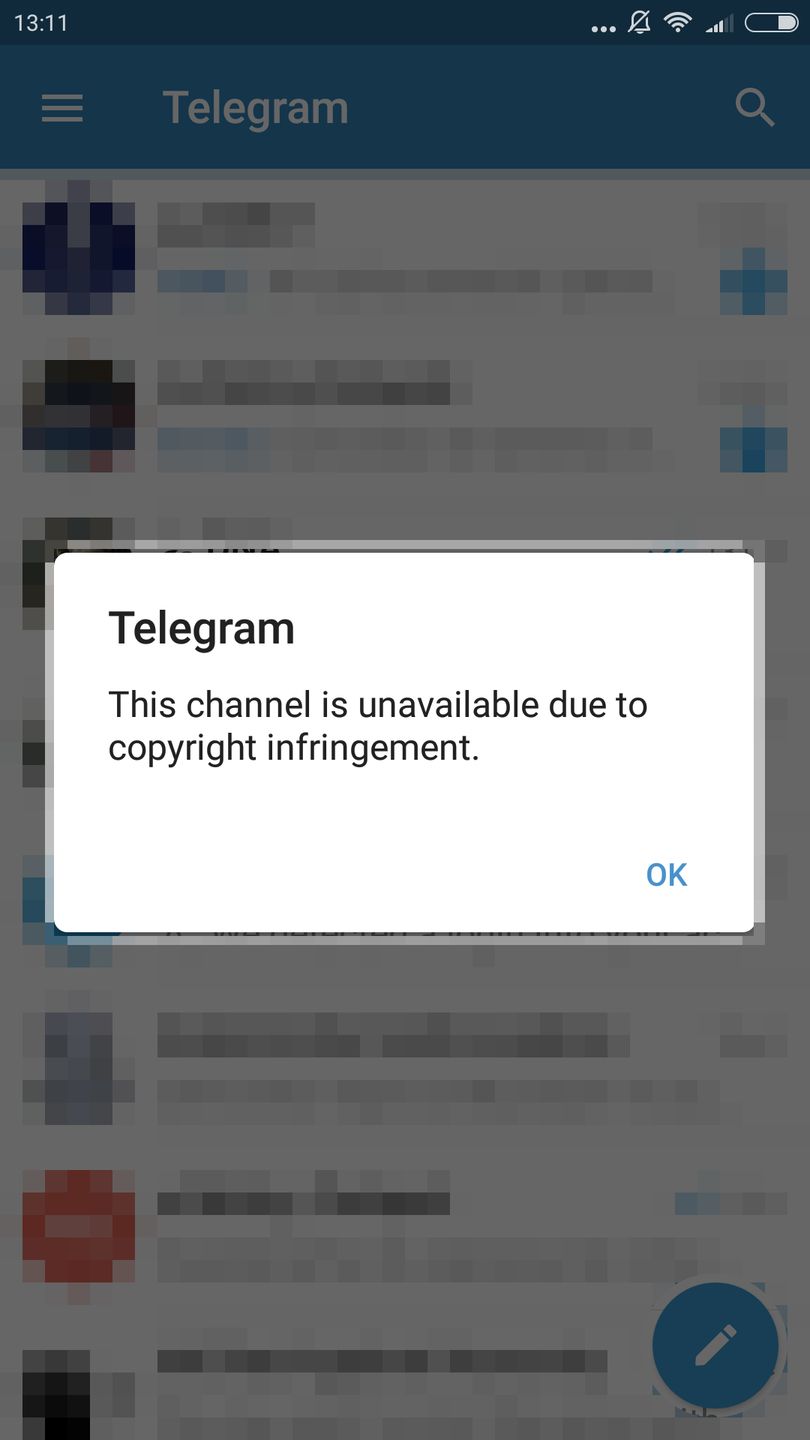The height and width of the screenshot is (1440, 810).
Task: Open the bottom chat with black avatar
Action: coord(405,1392)
